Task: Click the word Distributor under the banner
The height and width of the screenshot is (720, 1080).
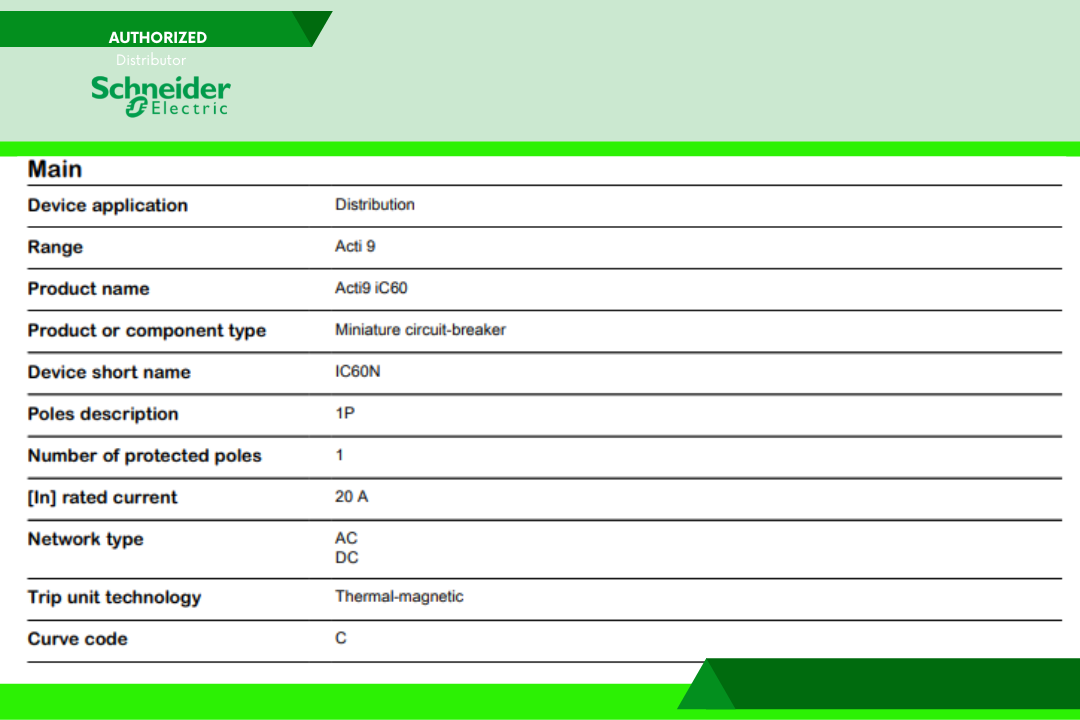Action: (151, 60)
